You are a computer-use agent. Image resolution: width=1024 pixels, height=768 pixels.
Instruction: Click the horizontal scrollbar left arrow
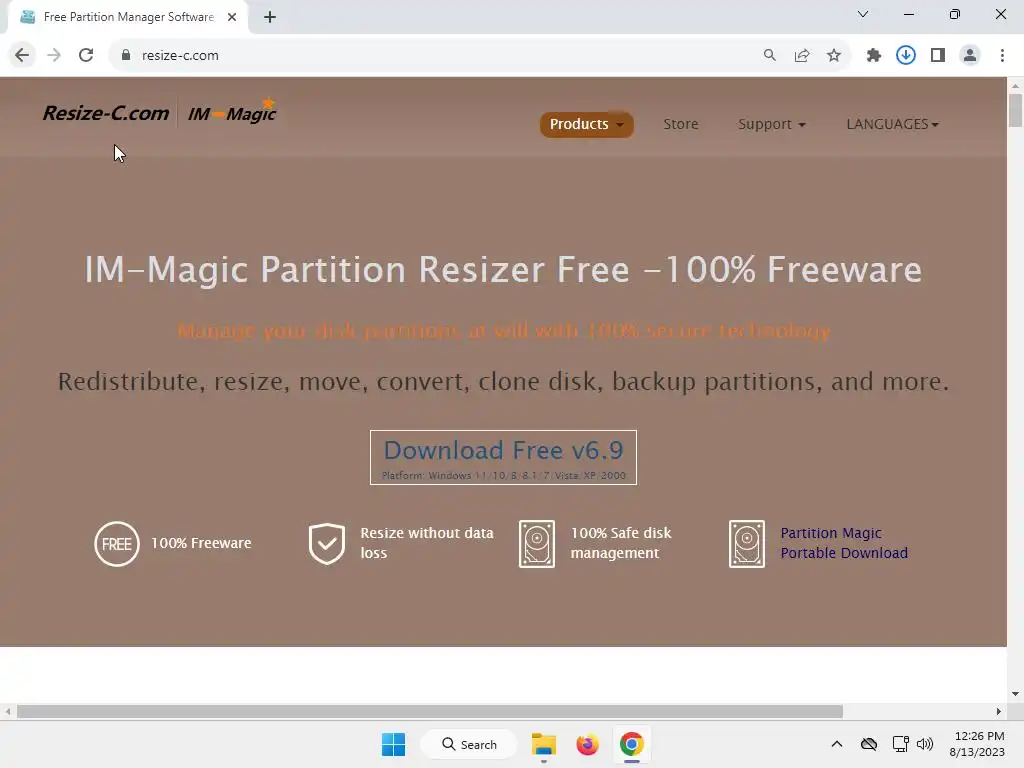[8, 711]
